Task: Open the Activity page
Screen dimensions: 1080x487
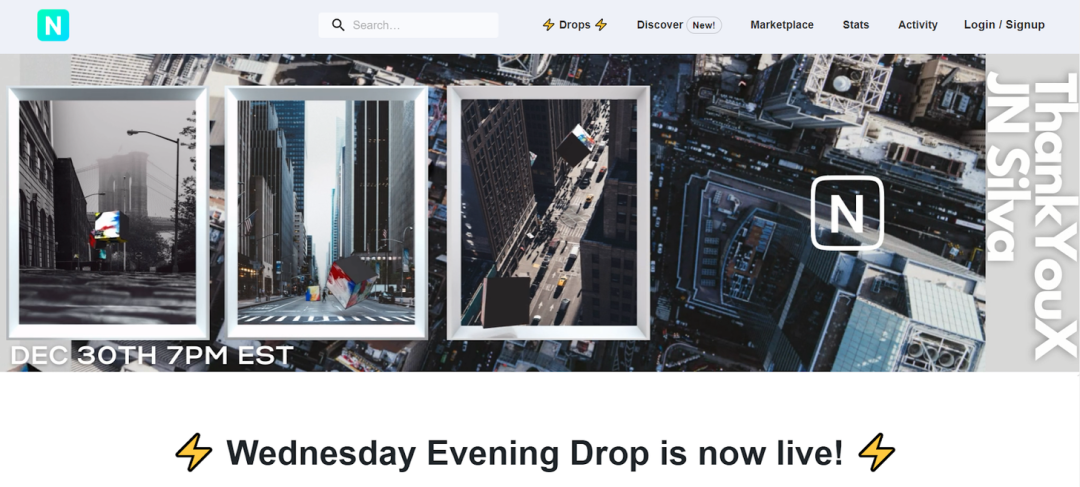Action: click(918, 25)
